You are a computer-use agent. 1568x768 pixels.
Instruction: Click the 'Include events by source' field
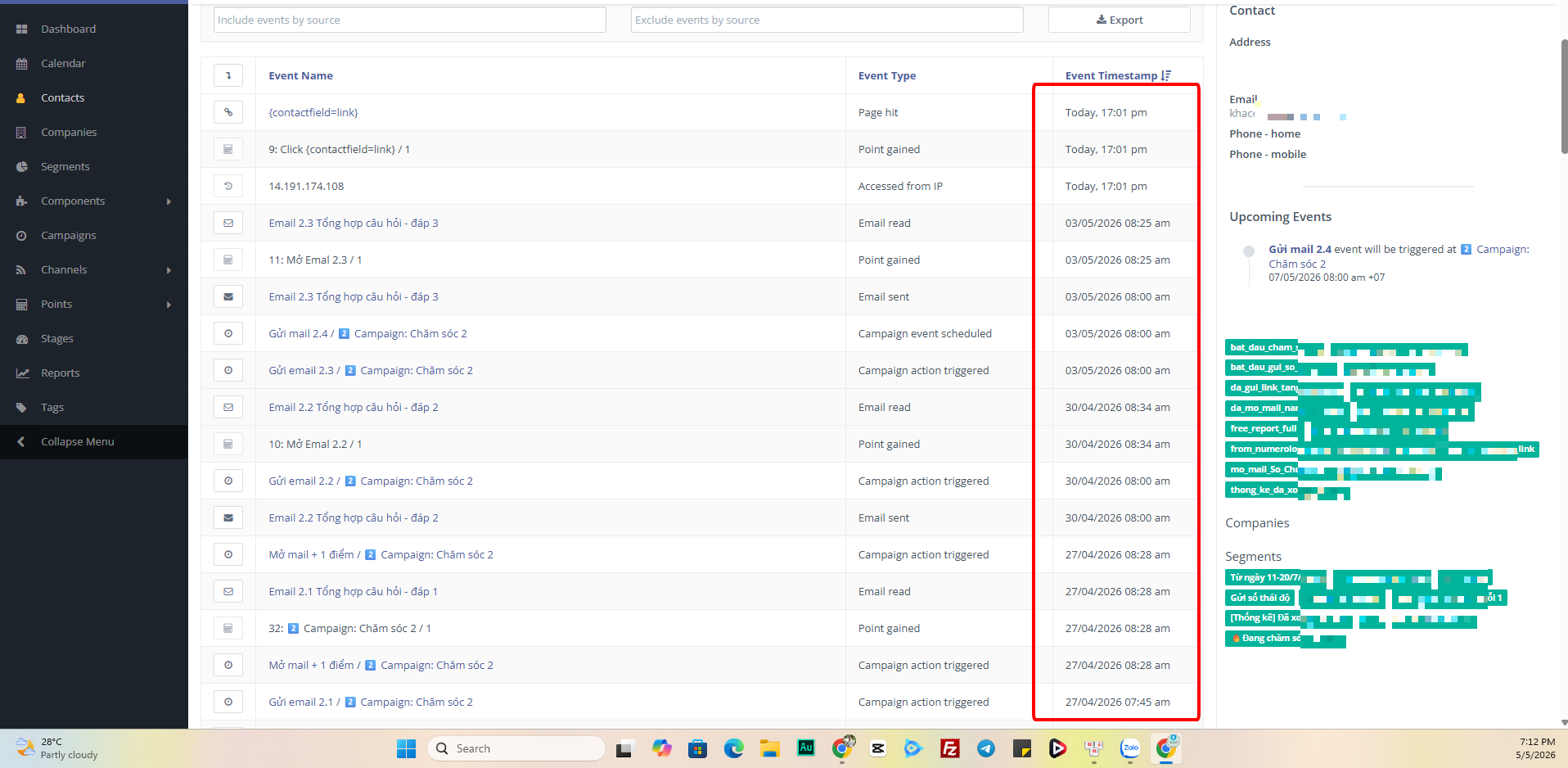coord(409,20)
